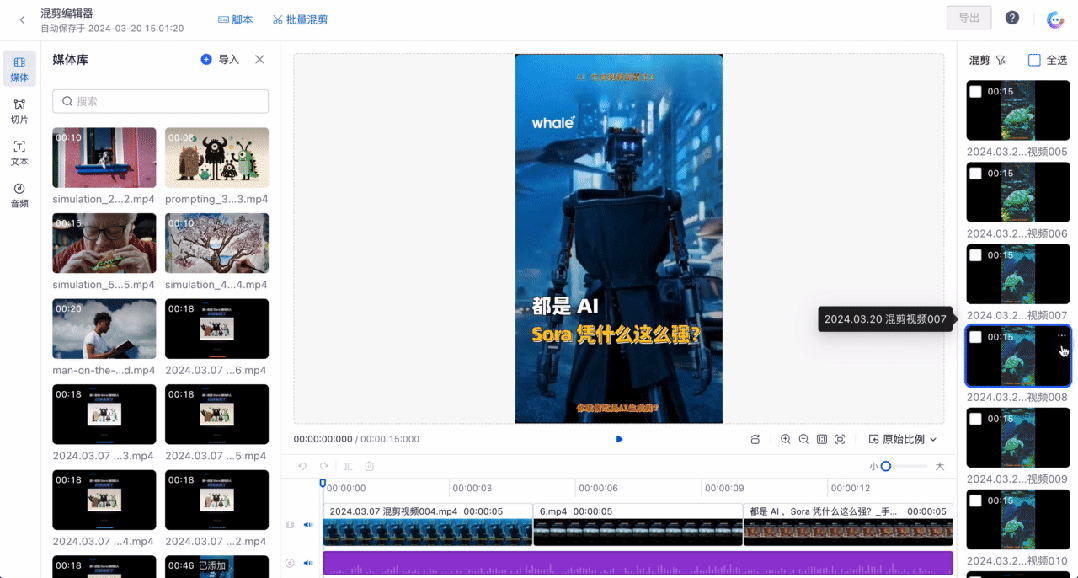Viewport: 1078px width, 578px height.
Task: Close the 媒体库 media library panel
Action: (260, 60)
